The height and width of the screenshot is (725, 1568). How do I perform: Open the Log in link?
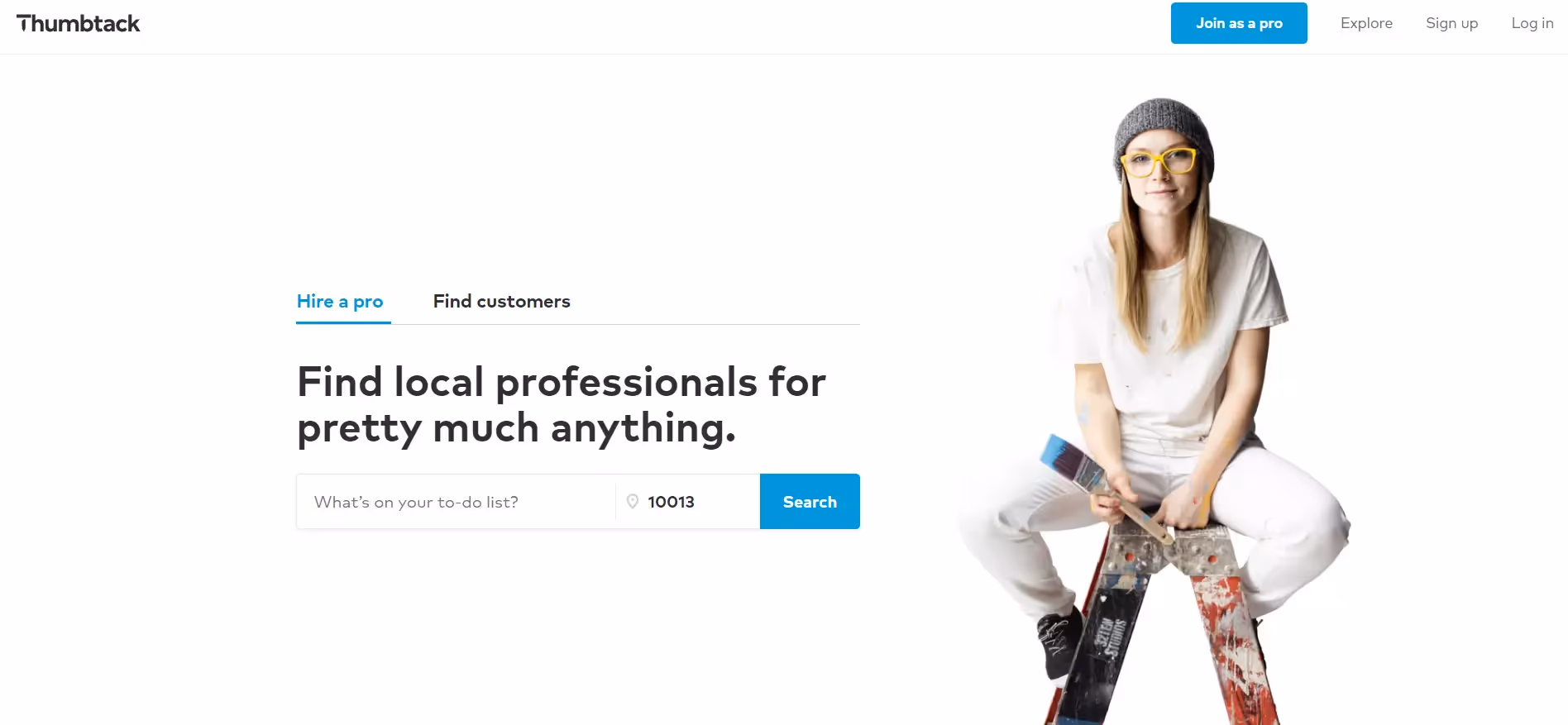click(1532, 23)
